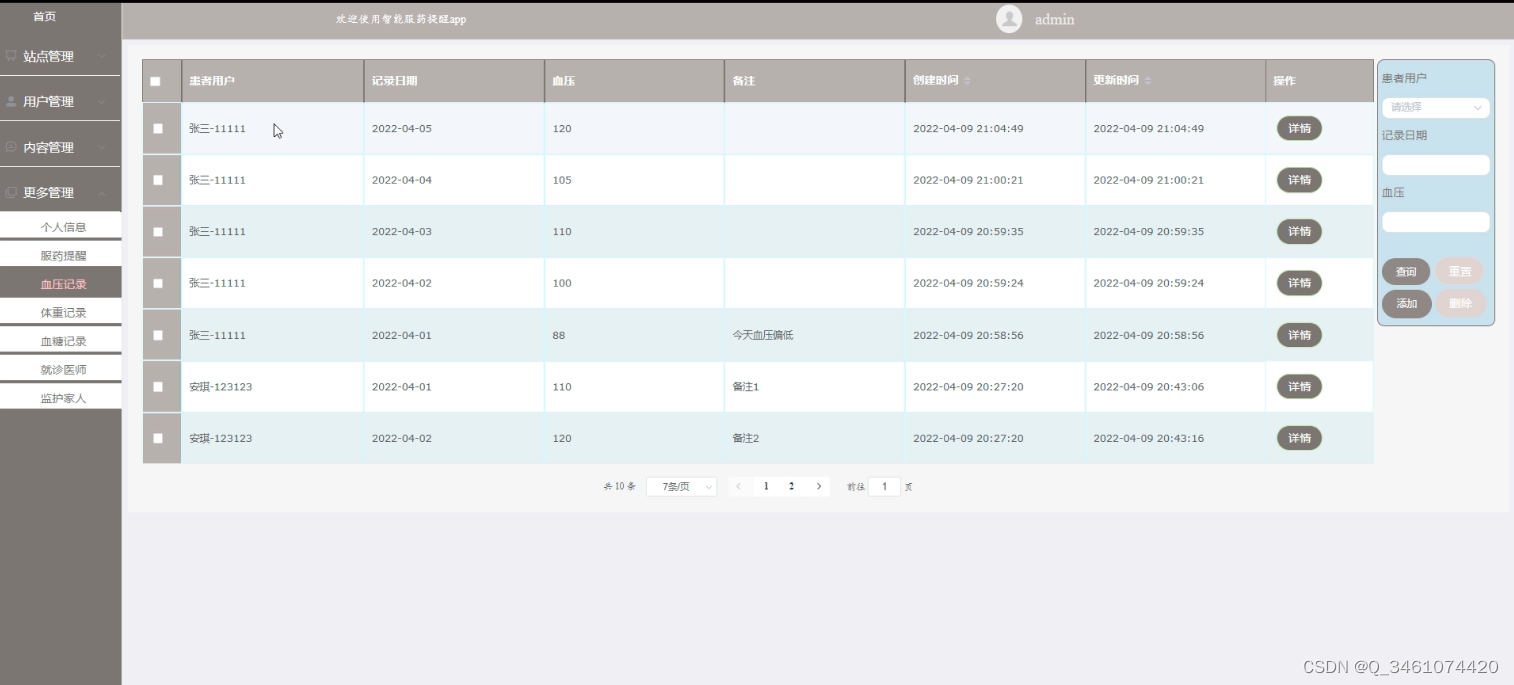Check the 张三 row dated 2022-04-02
Viewport: 1514px width, 685px height.
[158, 283]
